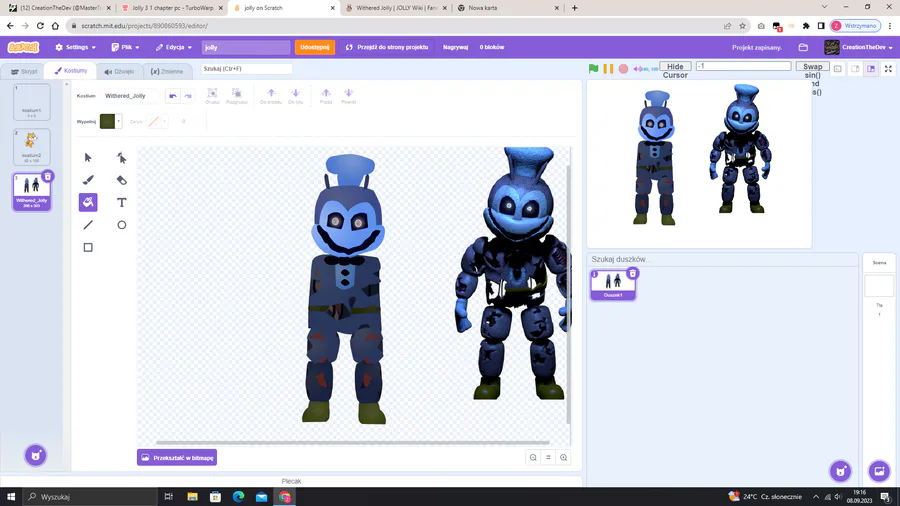Click the volume speaker icon above stage
The image size is (900, 506).
click(638, 69)
